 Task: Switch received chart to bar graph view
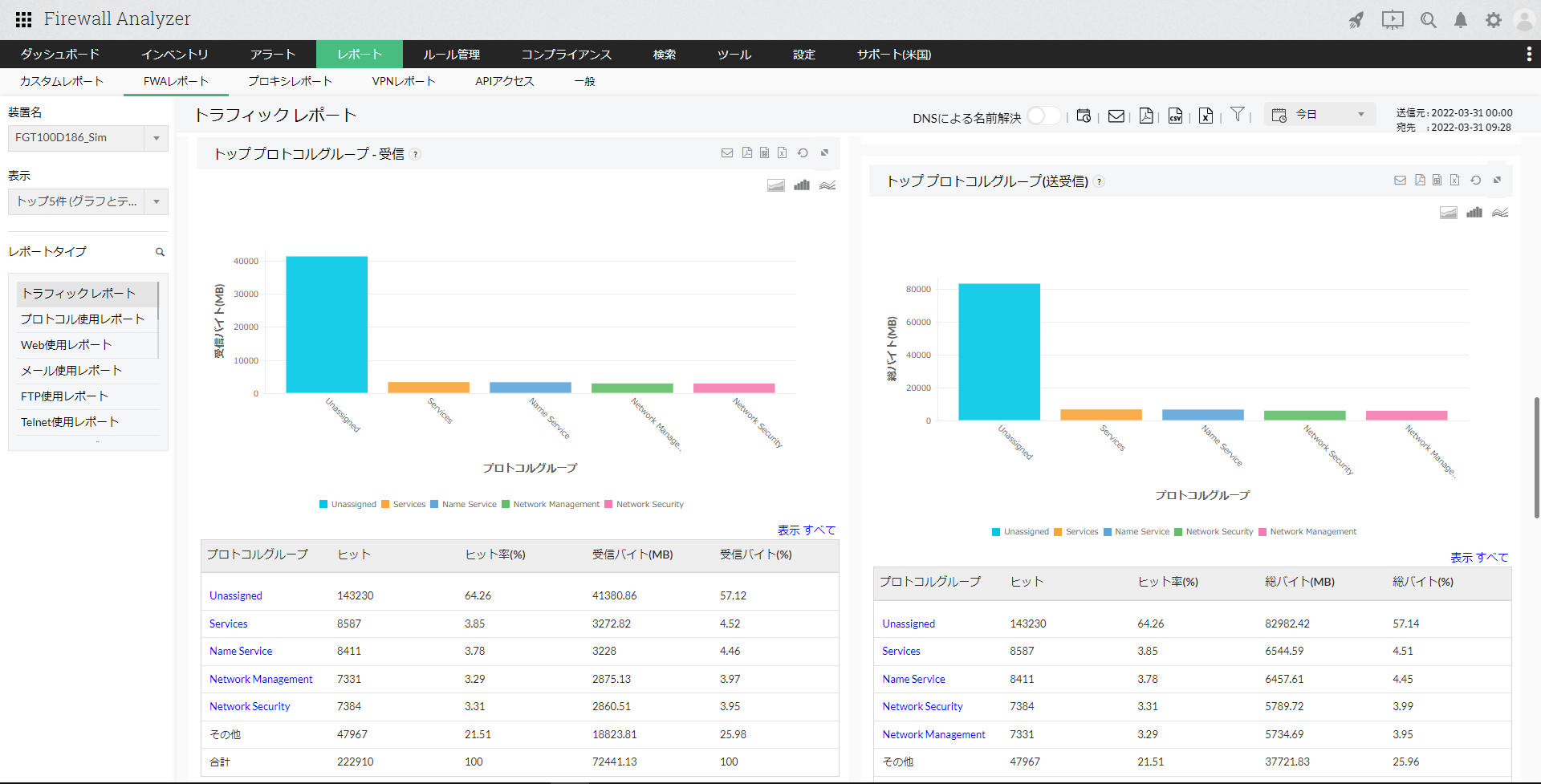[802, 185]
